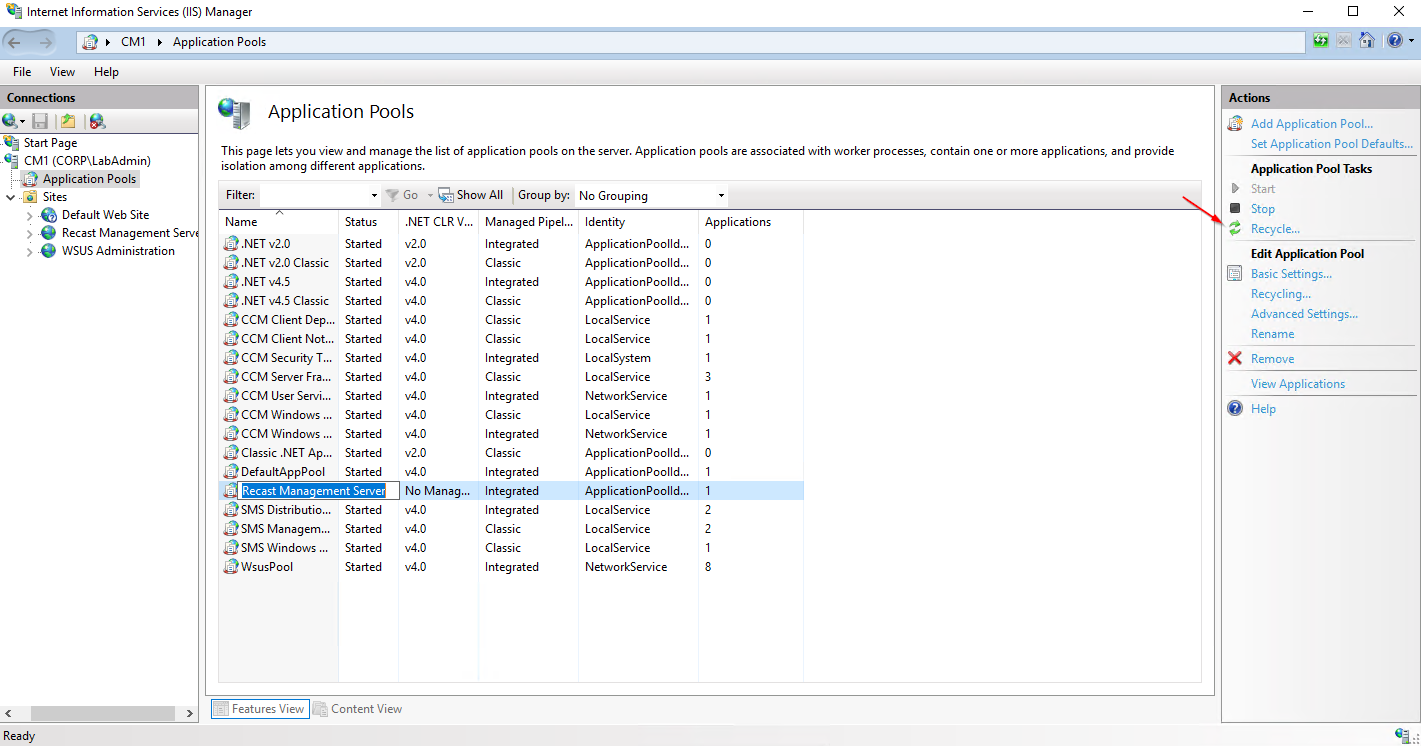Select the Default Web Site tree item
This screenshot has height=746, width=1421.
point(105,215)
